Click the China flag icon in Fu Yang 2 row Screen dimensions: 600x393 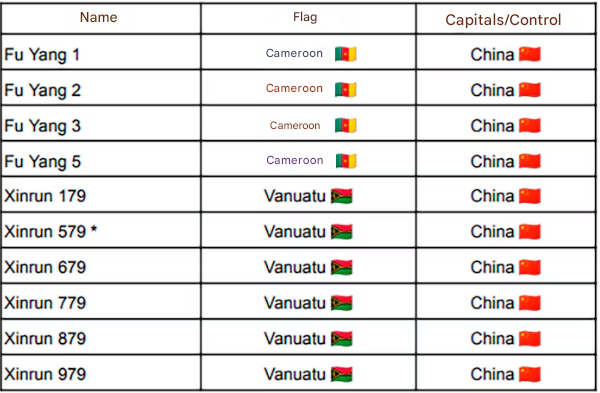(x=530, y=90)
